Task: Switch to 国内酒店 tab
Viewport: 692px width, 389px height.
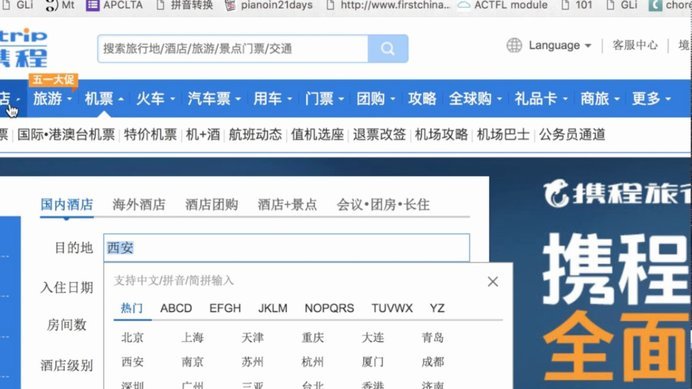Action: coord(67,204)
